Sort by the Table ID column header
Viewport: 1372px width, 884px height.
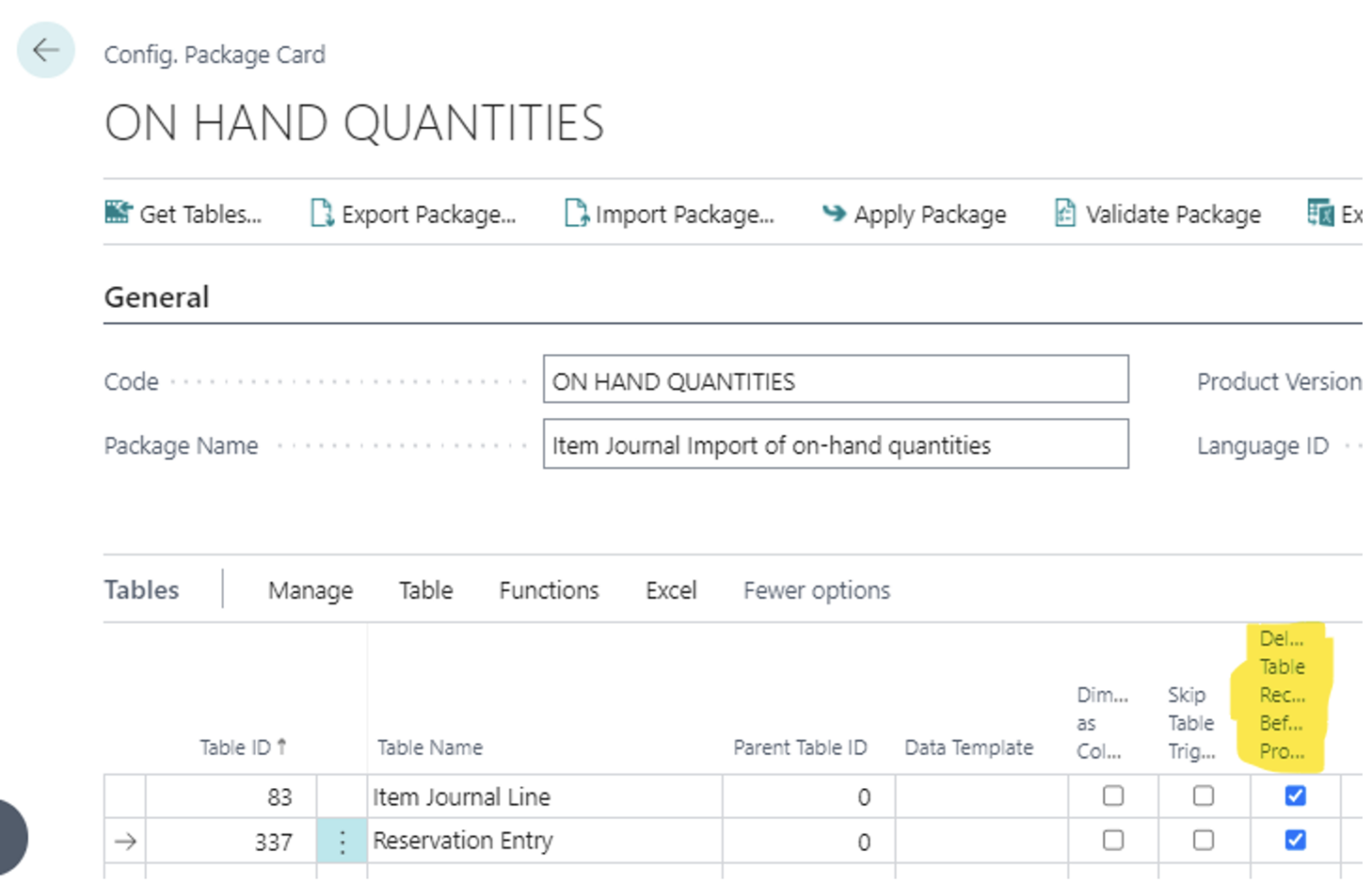point(238,747)
